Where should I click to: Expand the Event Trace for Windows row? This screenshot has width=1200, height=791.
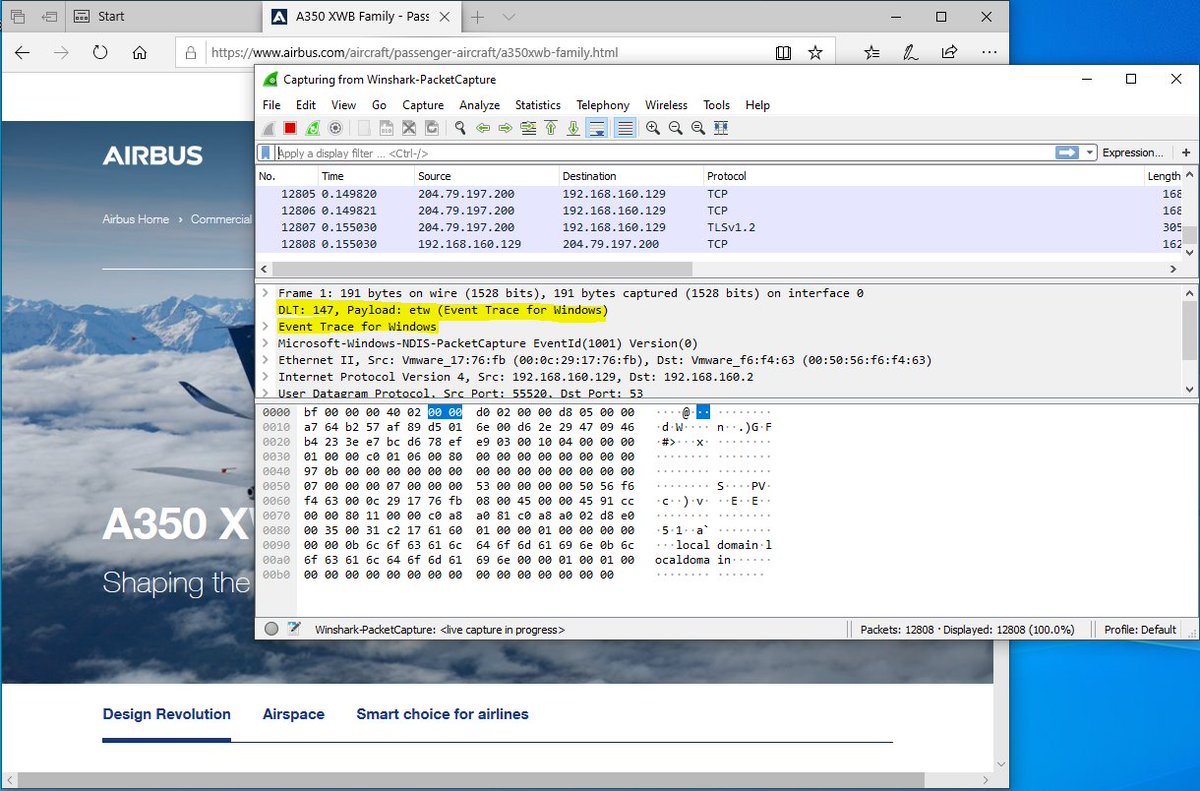pos(266,326)
